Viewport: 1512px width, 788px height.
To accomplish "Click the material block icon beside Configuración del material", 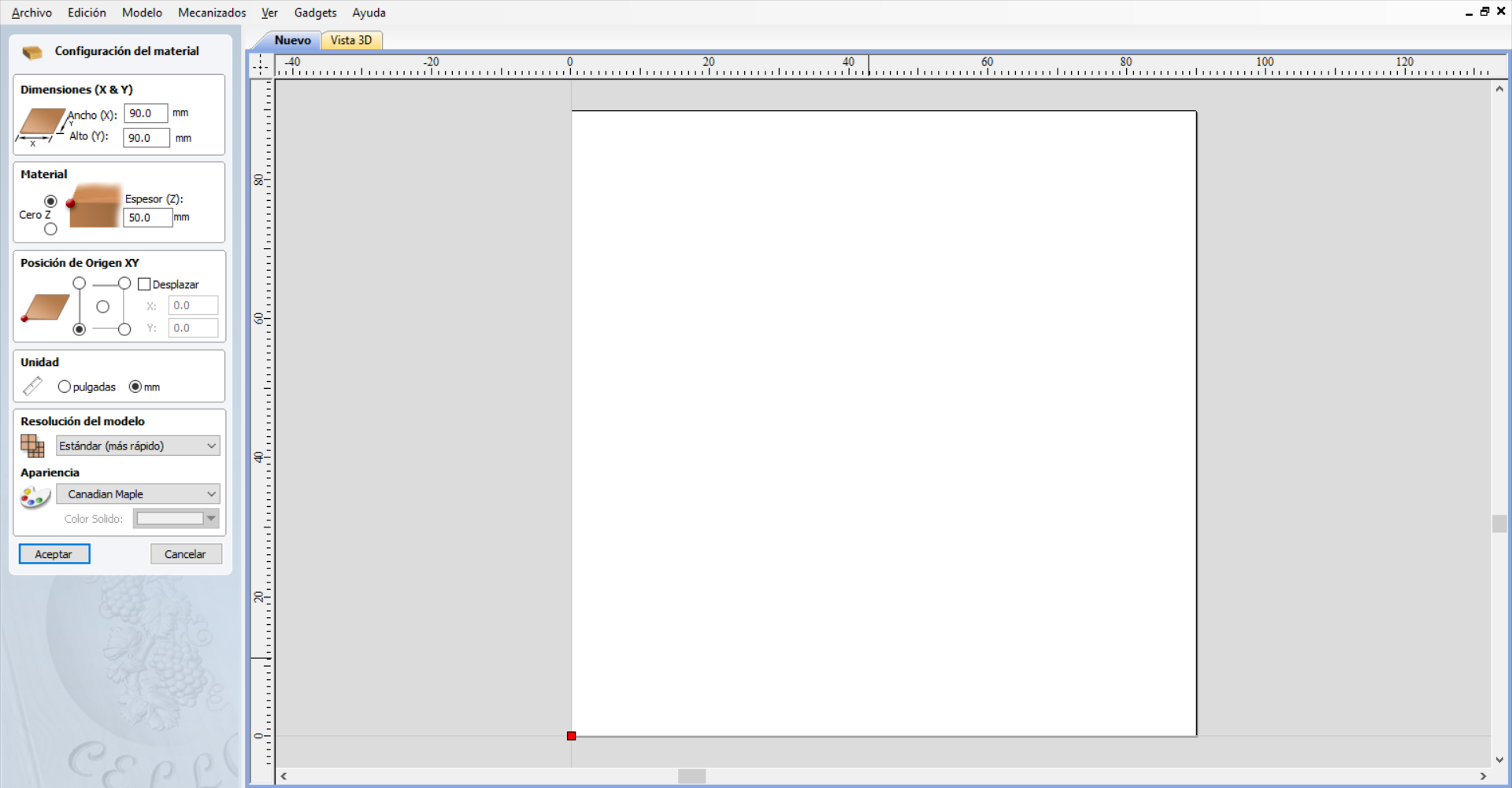I will coord(32,52).
